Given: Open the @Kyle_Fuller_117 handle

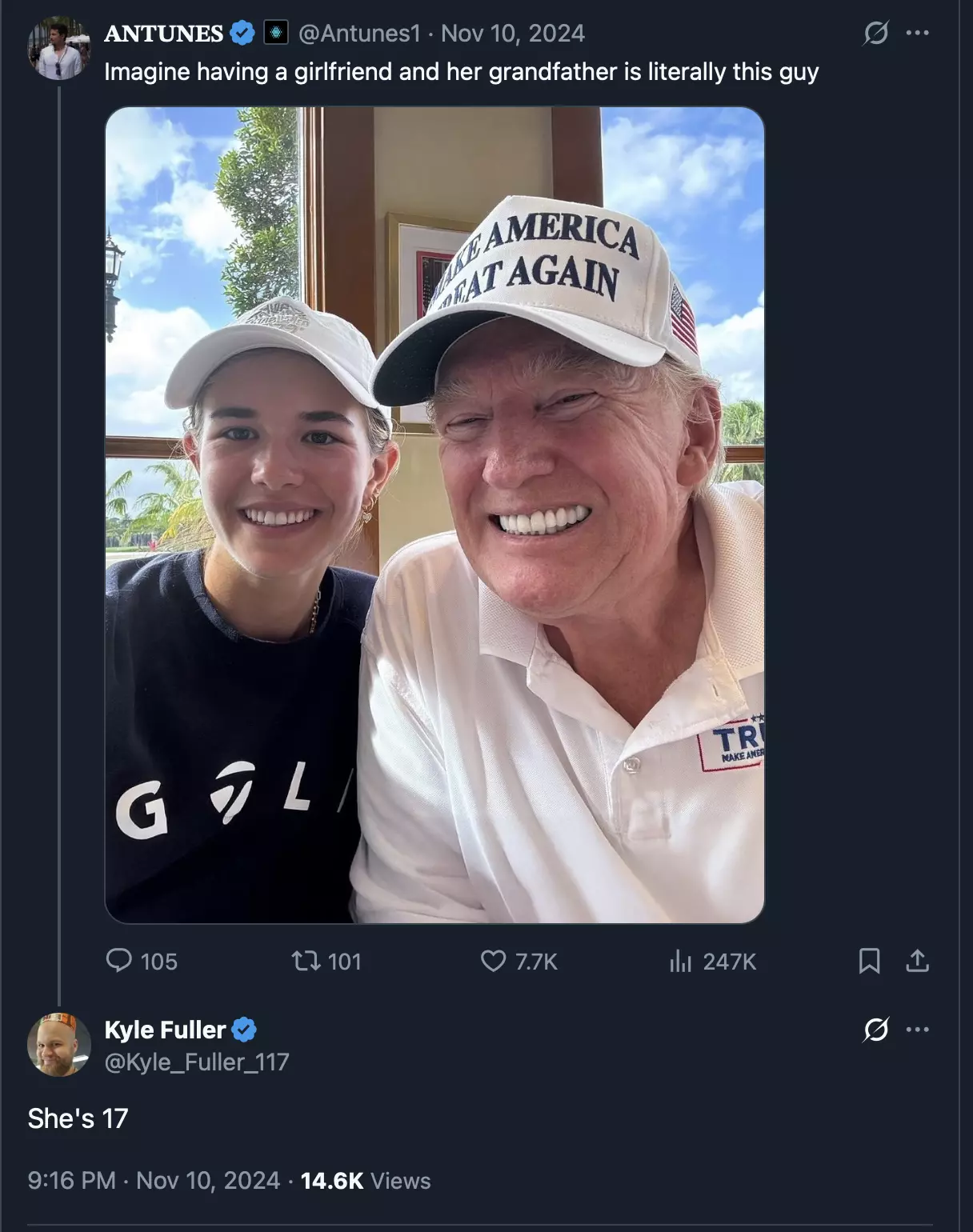Looking at the screenshot, I should (x=197, y=1062).
